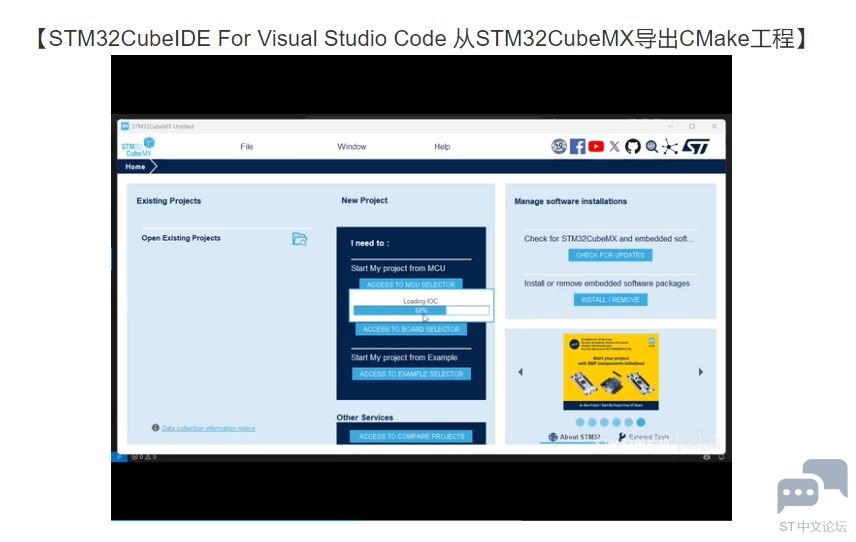Image resolution: width=856 pixels, height=542 pixels.
Task: Click the 'Existing Projects' heading
Action: click(169, 201)
